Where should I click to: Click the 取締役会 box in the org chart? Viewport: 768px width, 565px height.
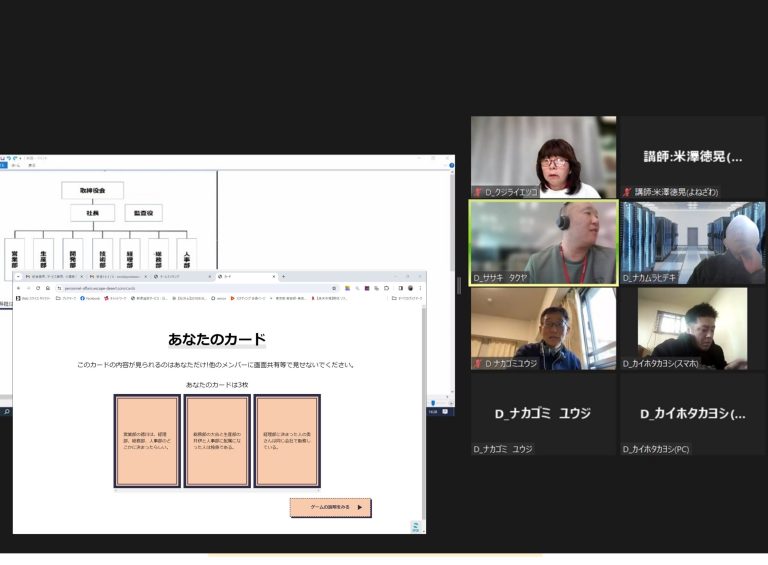(93, 190)
